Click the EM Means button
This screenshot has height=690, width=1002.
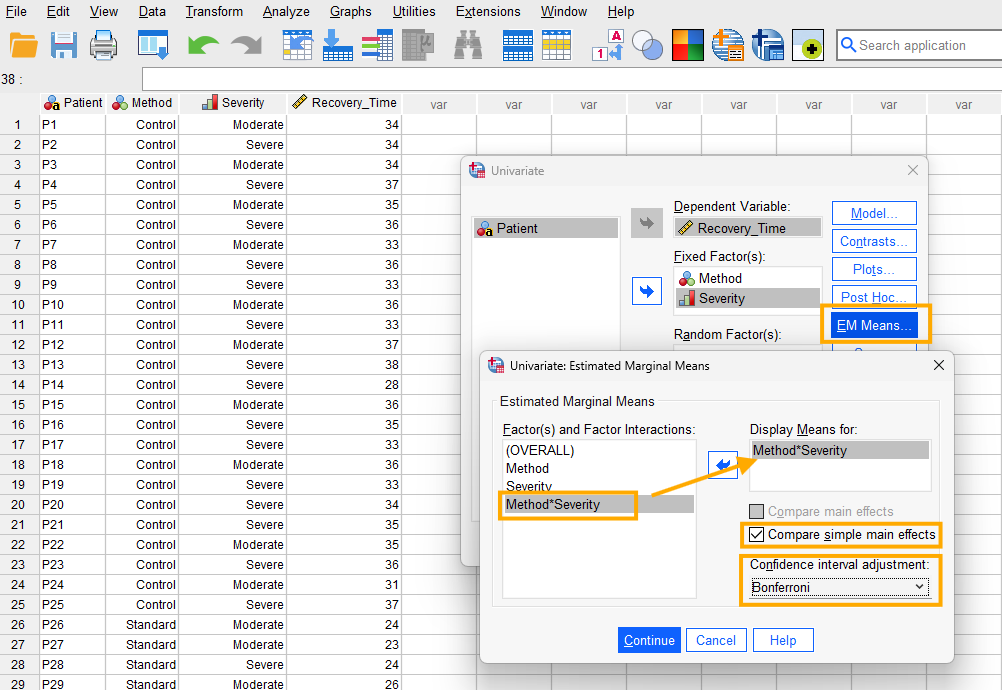click(x=873, y=324)
